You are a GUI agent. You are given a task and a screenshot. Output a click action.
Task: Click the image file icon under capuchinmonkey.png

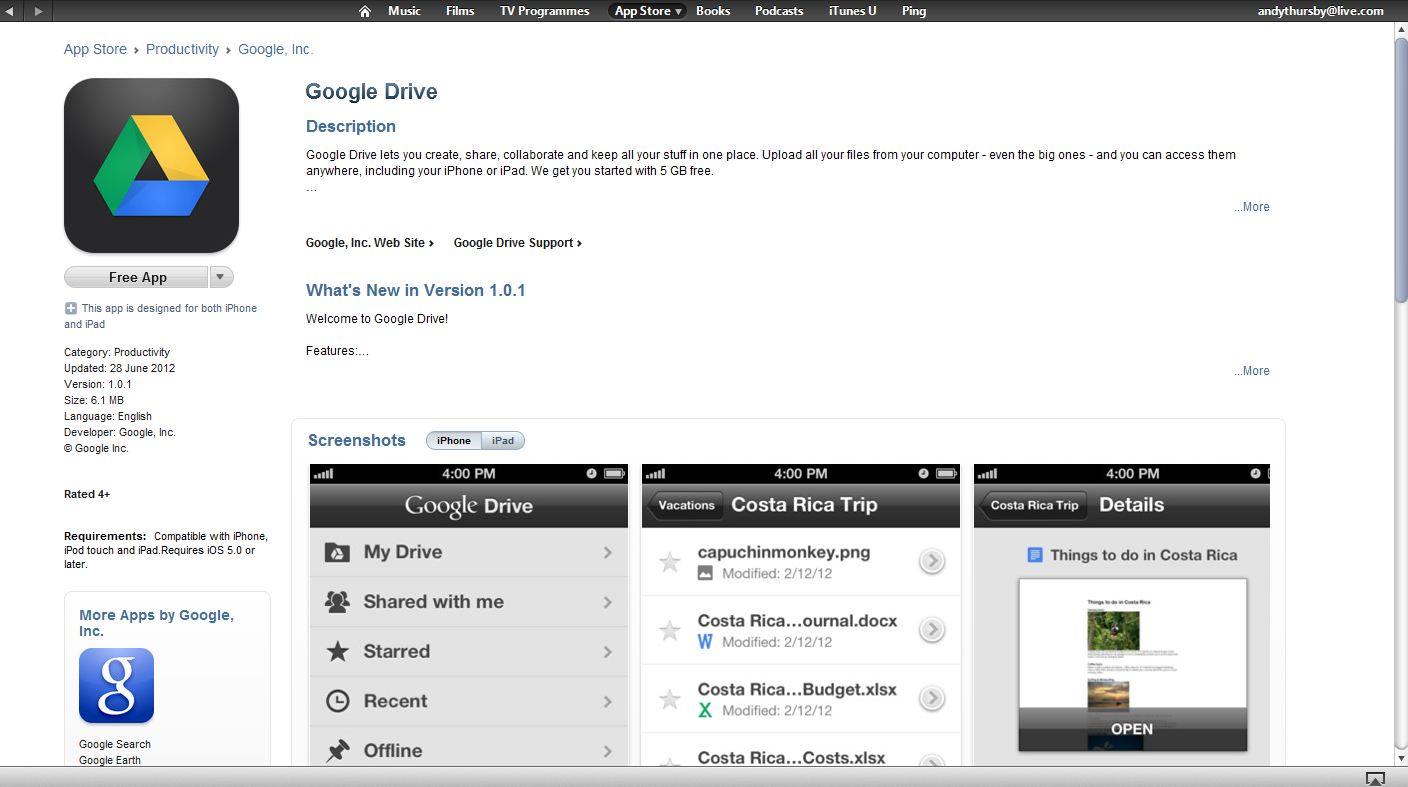click(x=705, y=574)
